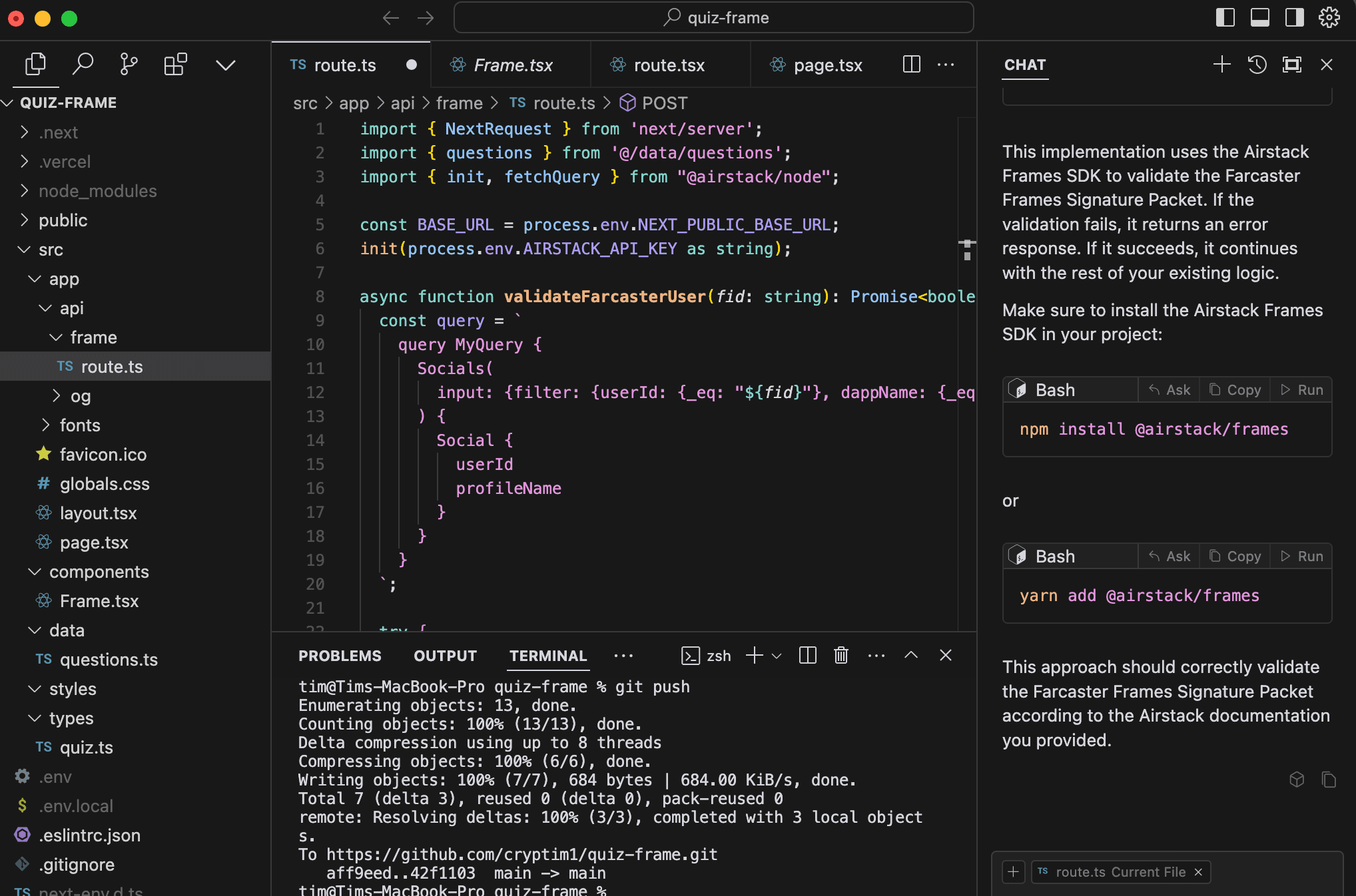The height and width of the screenshot is (896, 1356).
Task: Click Ask on yarn add code block
Action: [x=1170, y=557]
